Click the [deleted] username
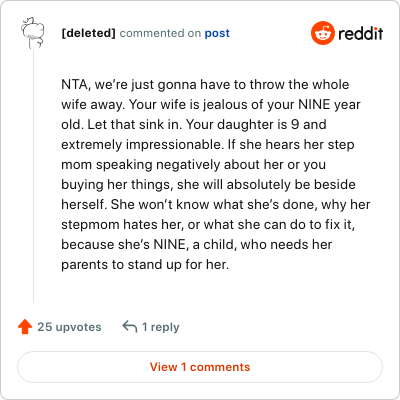This screenshot has height=400, width=400. (x=88, y=33)
